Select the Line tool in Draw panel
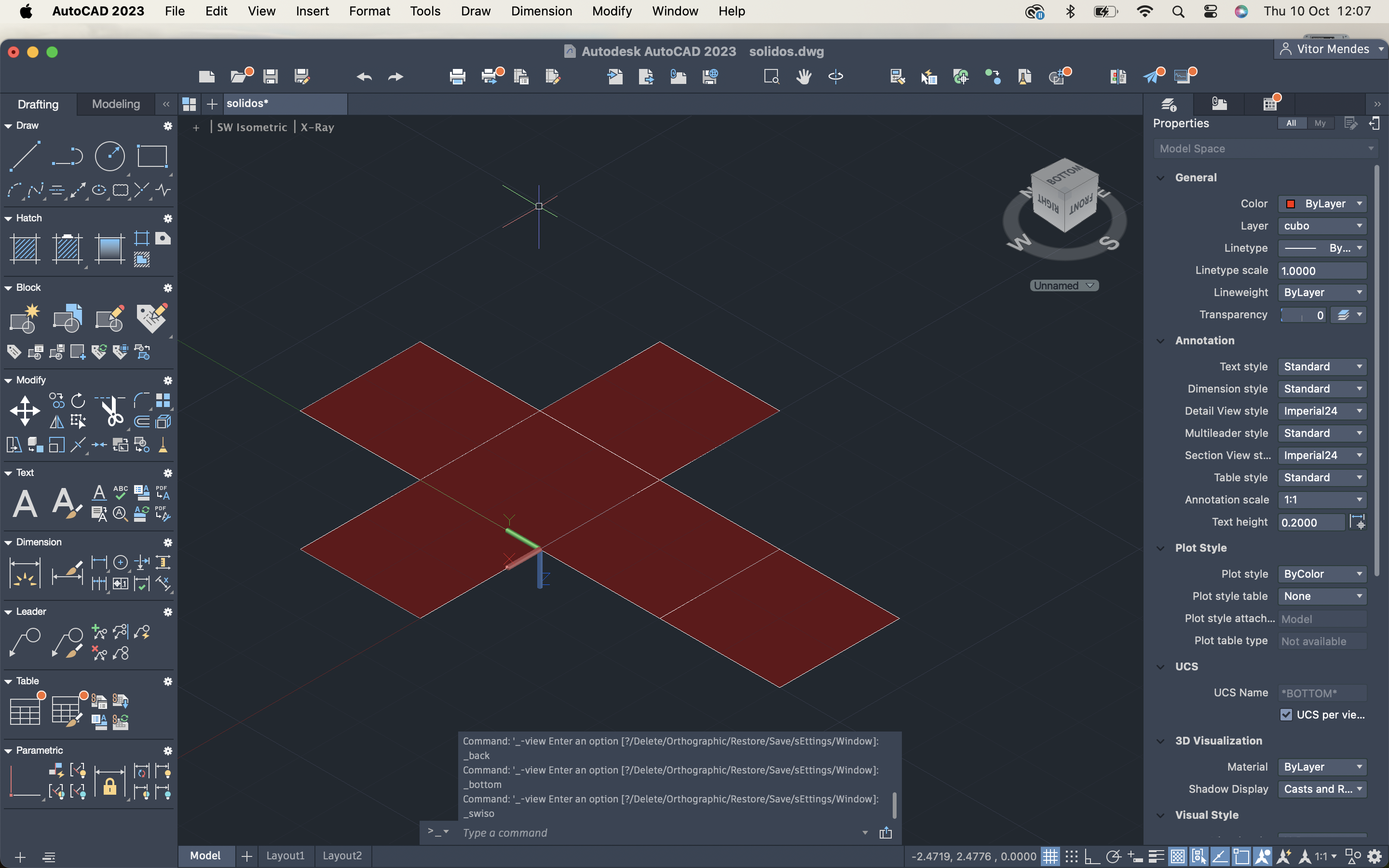The height and width of the screenshot is (868, 1389). (x=25, y=156)
